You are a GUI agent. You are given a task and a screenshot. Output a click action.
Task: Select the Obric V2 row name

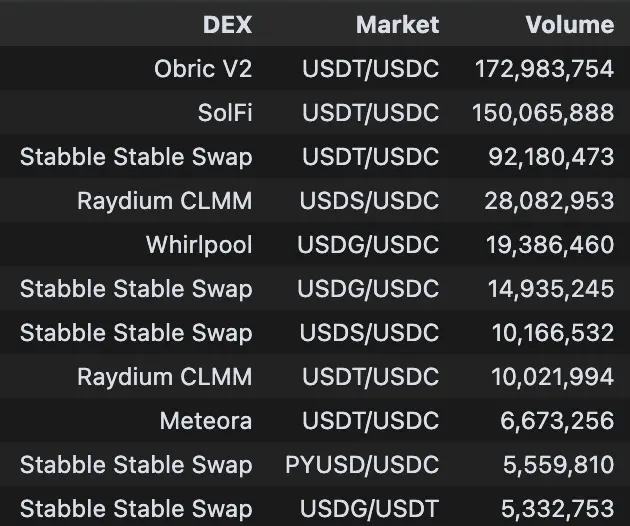click(203, 69)
